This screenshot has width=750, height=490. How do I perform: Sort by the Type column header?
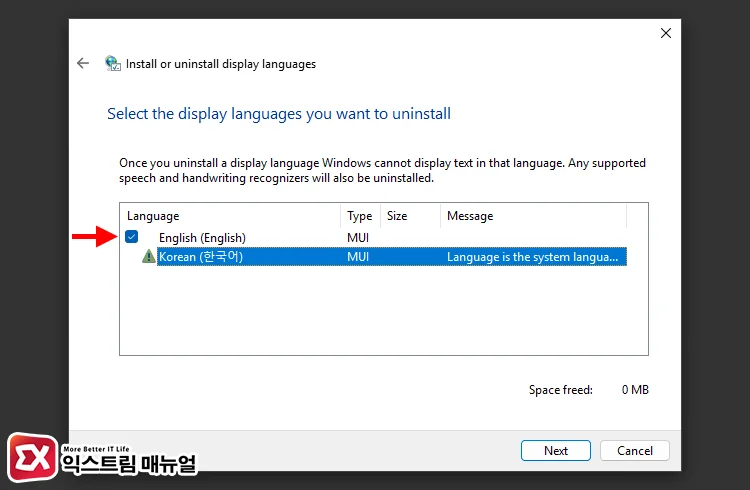coord(359,216)
